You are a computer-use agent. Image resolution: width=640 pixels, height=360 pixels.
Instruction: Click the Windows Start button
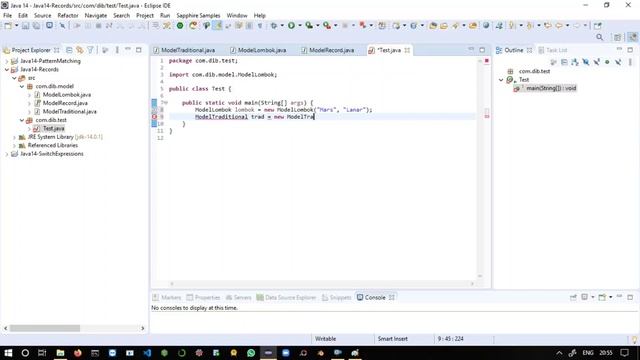[8, 353]
